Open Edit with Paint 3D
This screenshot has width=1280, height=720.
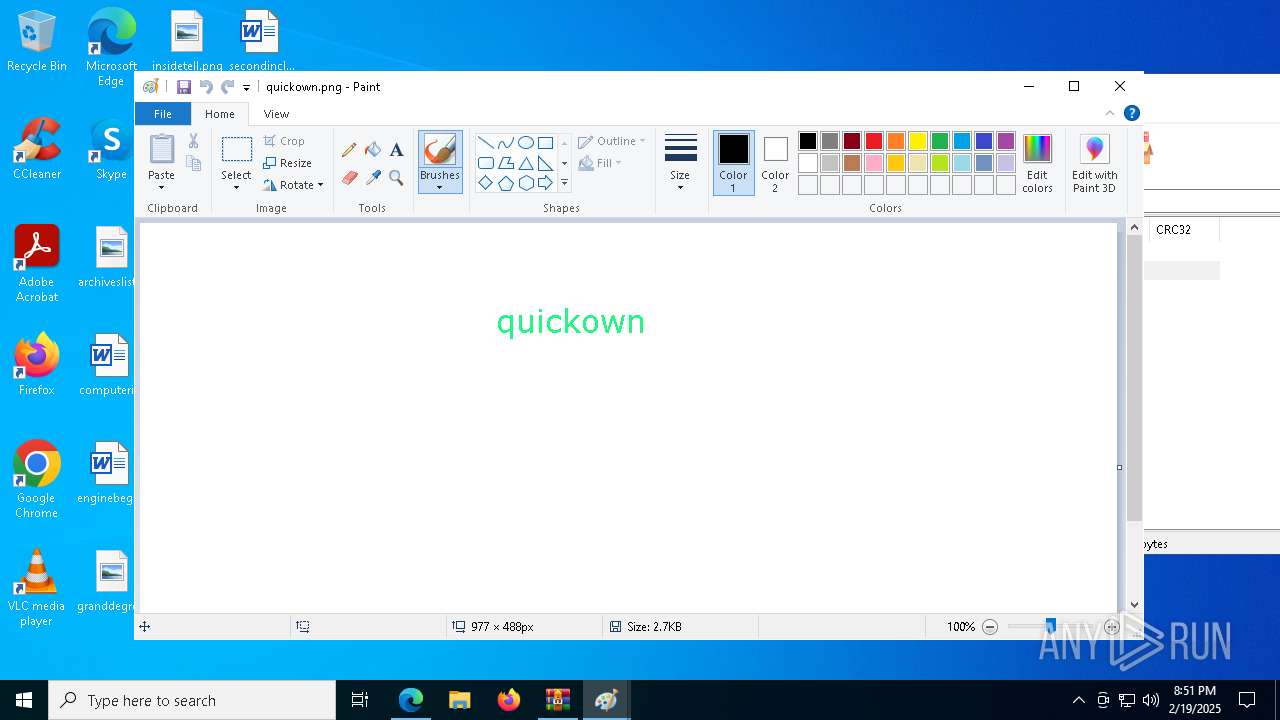pos(1095,164)
